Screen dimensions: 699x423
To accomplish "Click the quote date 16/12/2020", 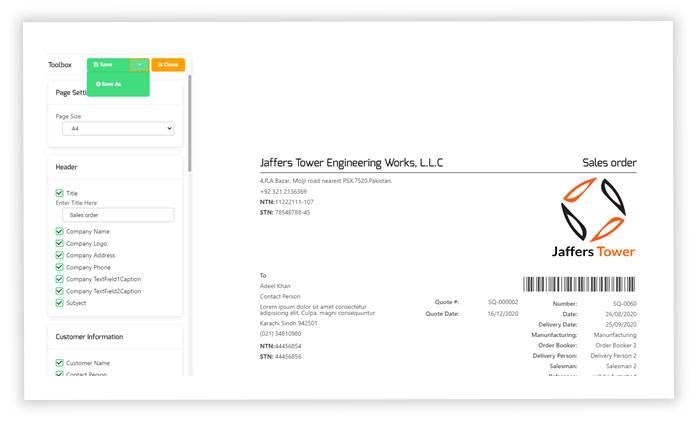I will [x=503, y=314].
